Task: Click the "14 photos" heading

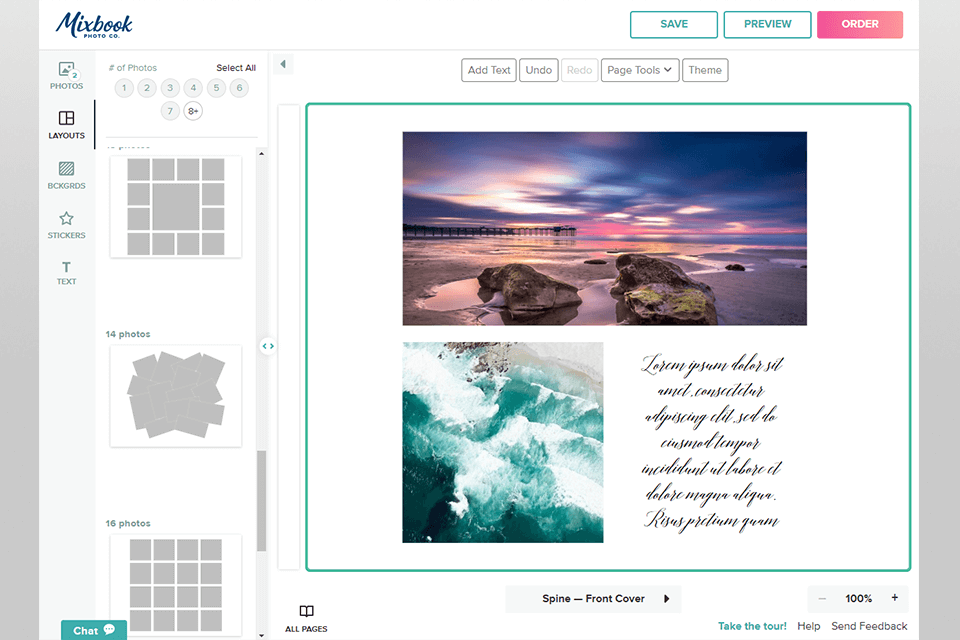Action: coord(128,334)
